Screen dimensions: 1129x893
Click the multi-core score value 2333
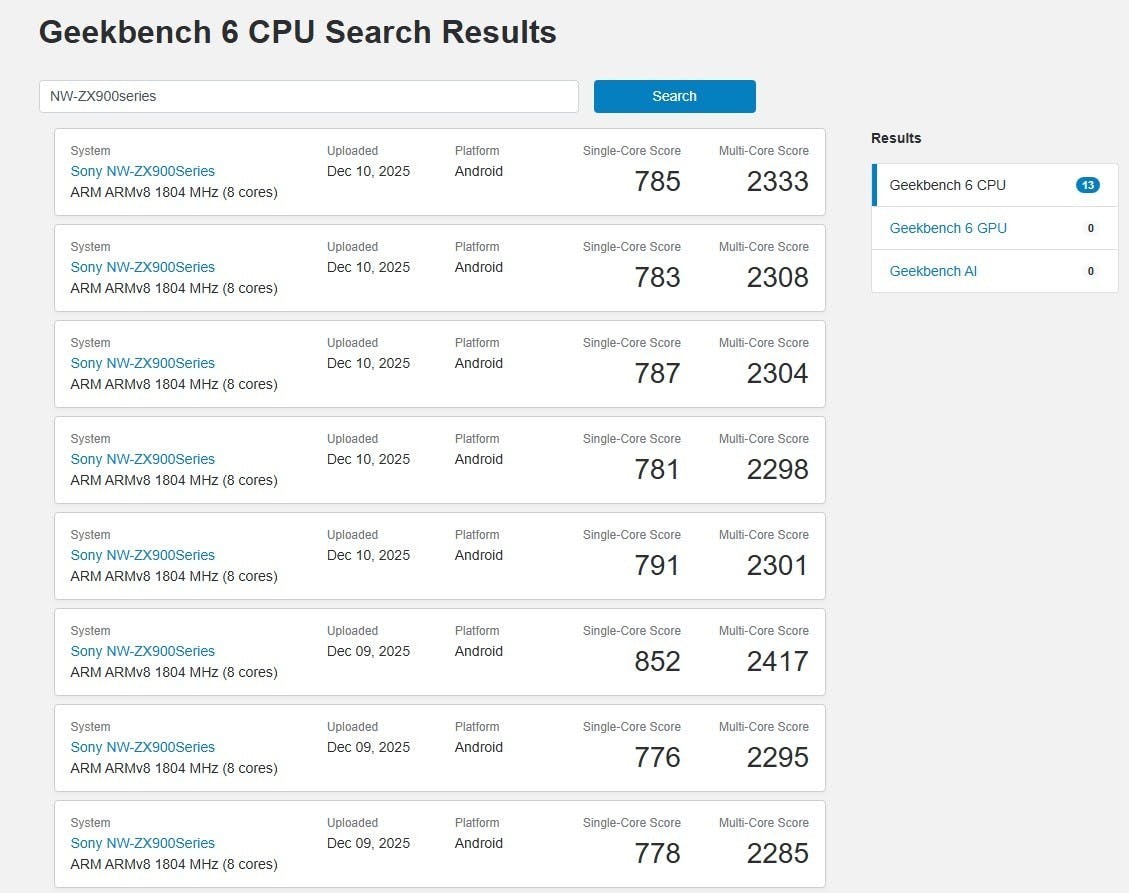pos(777,181)
